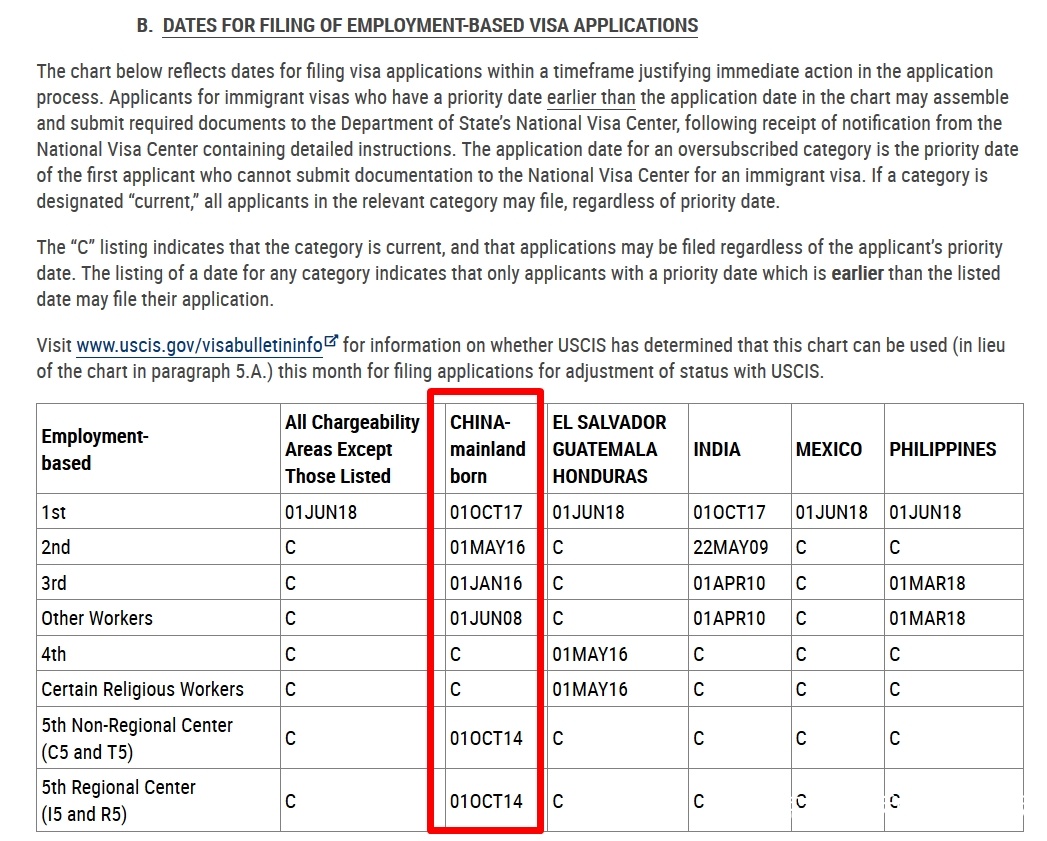This screenshot has width=1047, height=841.
Task: Click India 2nd preference date 22MAY09
Action: pyautogui.click(x=730, y=547)
